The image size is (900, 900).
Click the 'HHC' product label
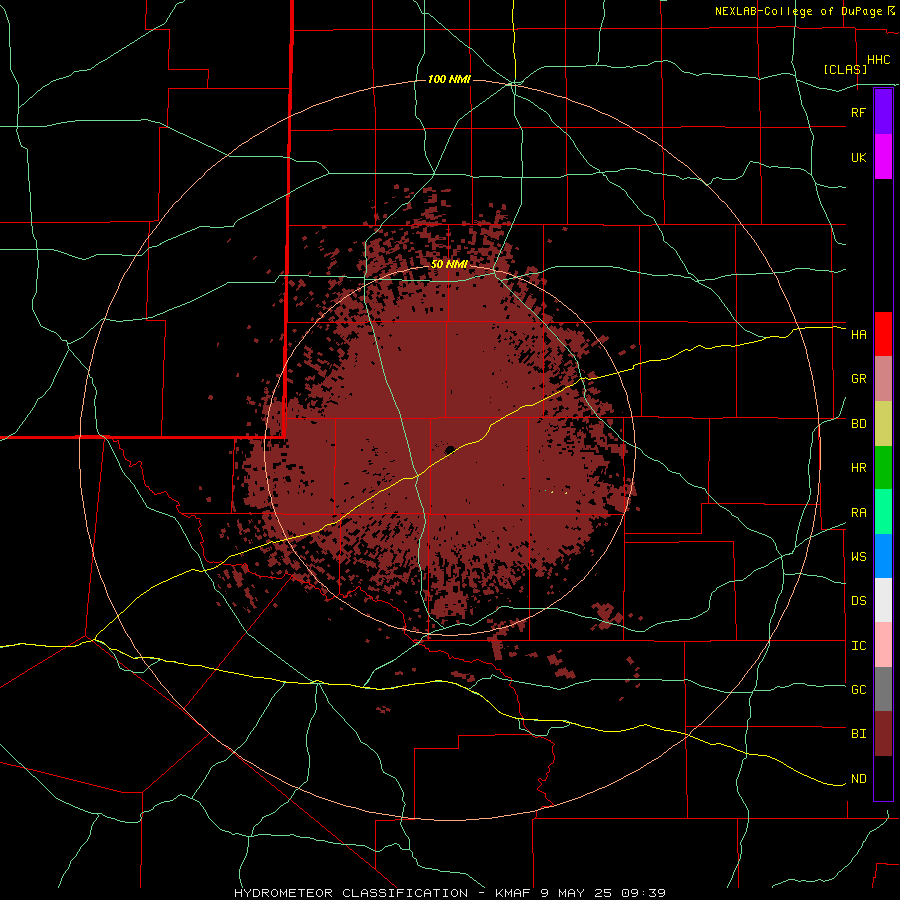879,60
